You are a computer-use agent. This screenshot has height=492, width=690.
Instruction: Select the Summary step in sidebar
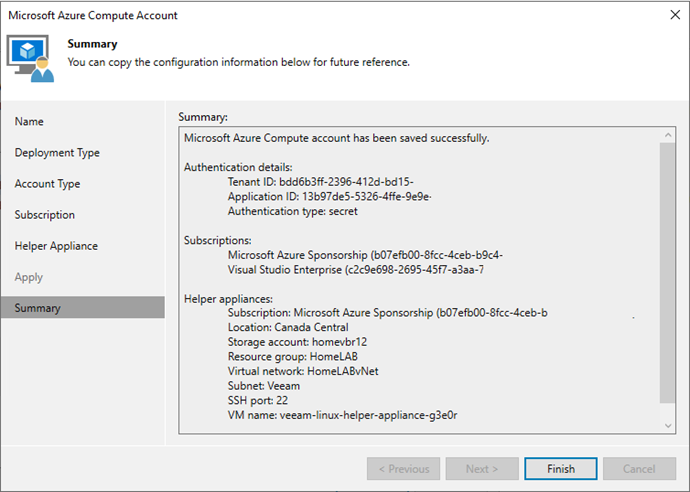[x=83, y=307]
